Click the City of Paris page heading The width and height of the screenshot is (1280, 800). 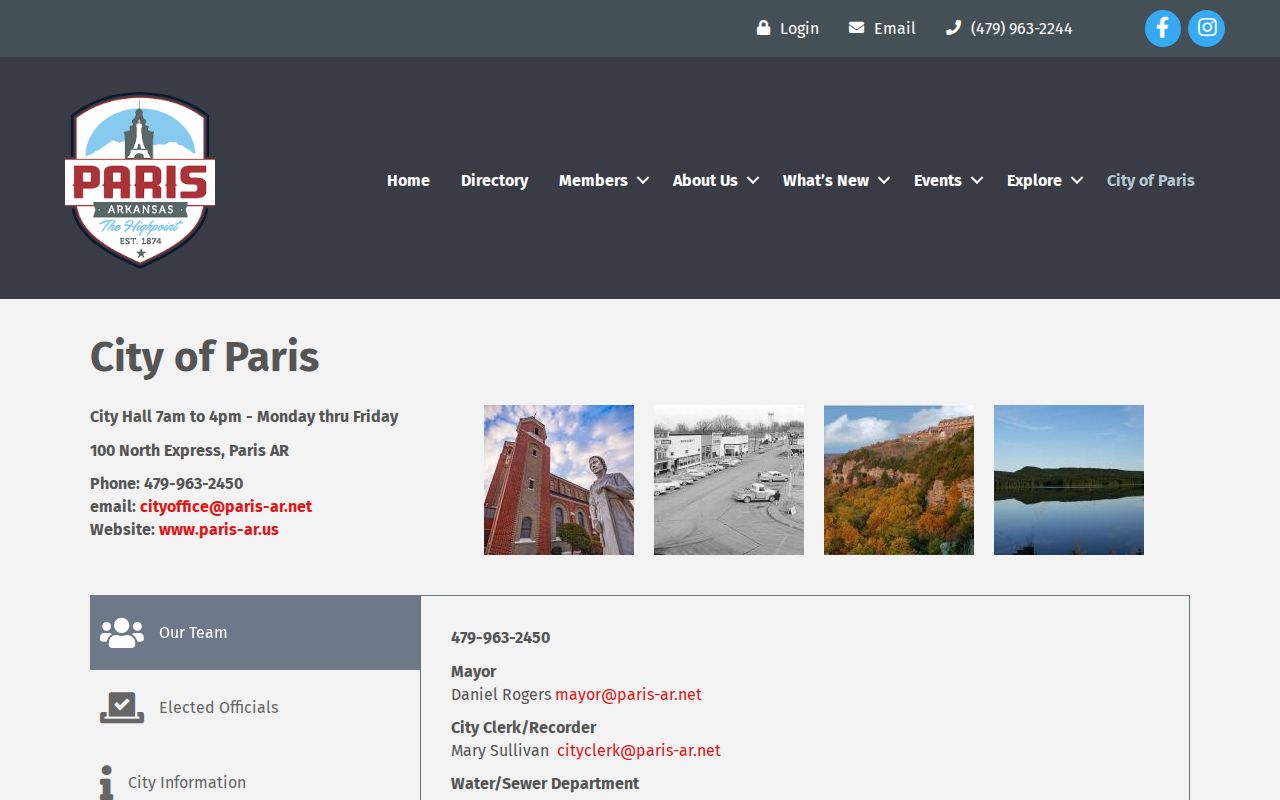(204, 357)
